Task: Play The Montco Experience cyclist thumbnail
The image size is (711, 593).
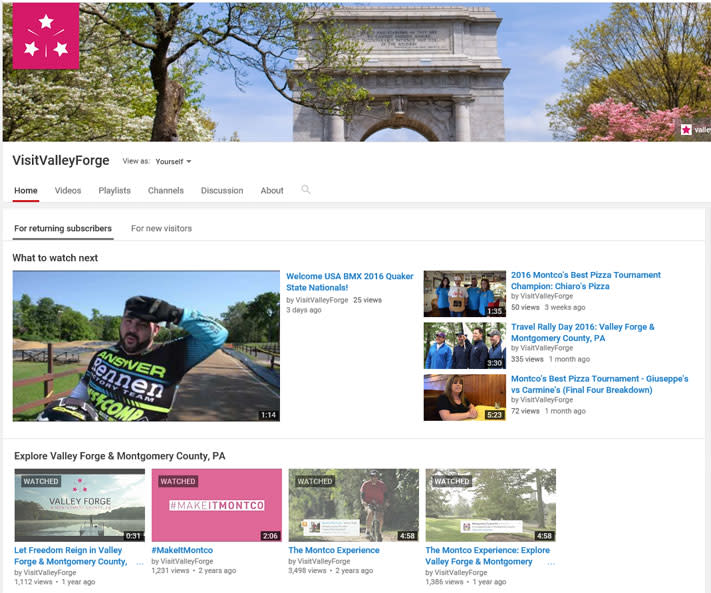Action: [354, 505]
